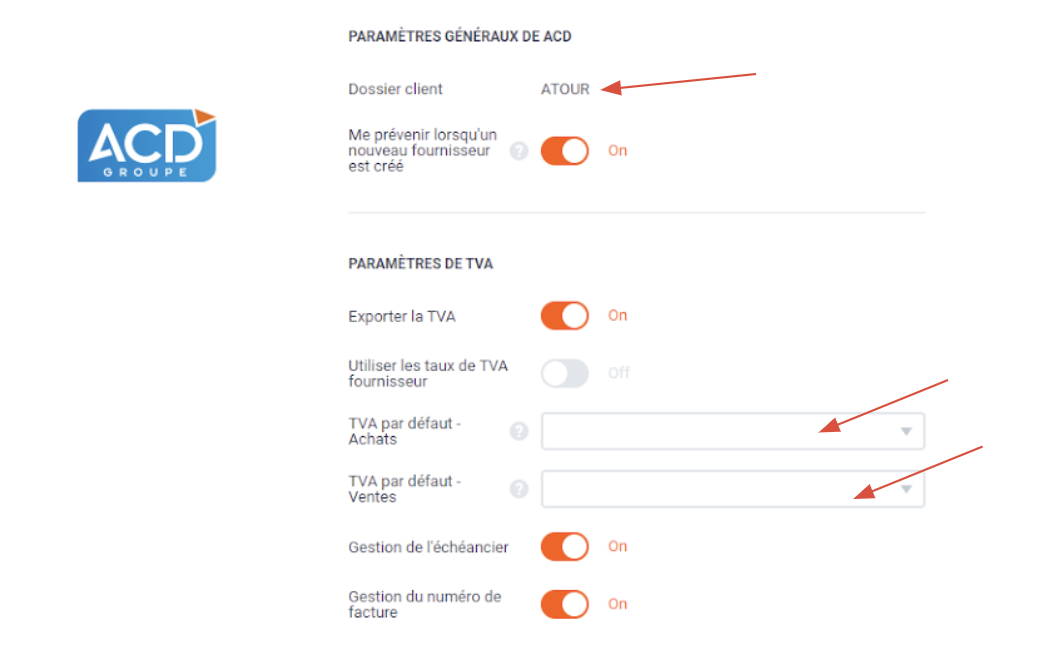Click the On label beside Exporter la TVA
This screenshot has width=1050, height=650.
point(617,315)
